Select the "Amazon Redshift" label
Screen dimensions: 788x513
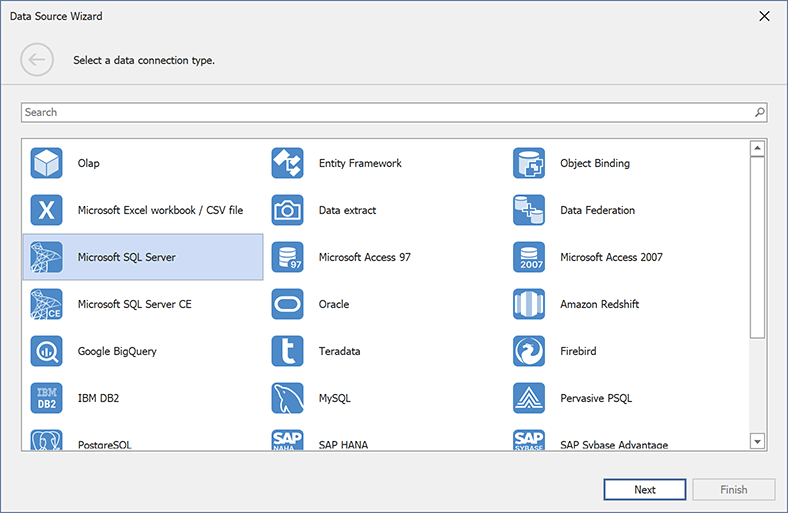click(600, 304)
